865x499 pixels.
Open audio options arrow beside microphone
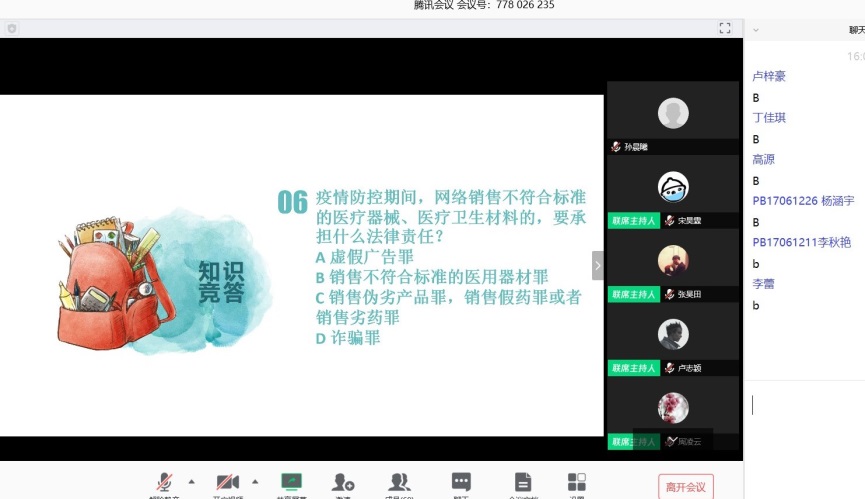coord(191,481)
